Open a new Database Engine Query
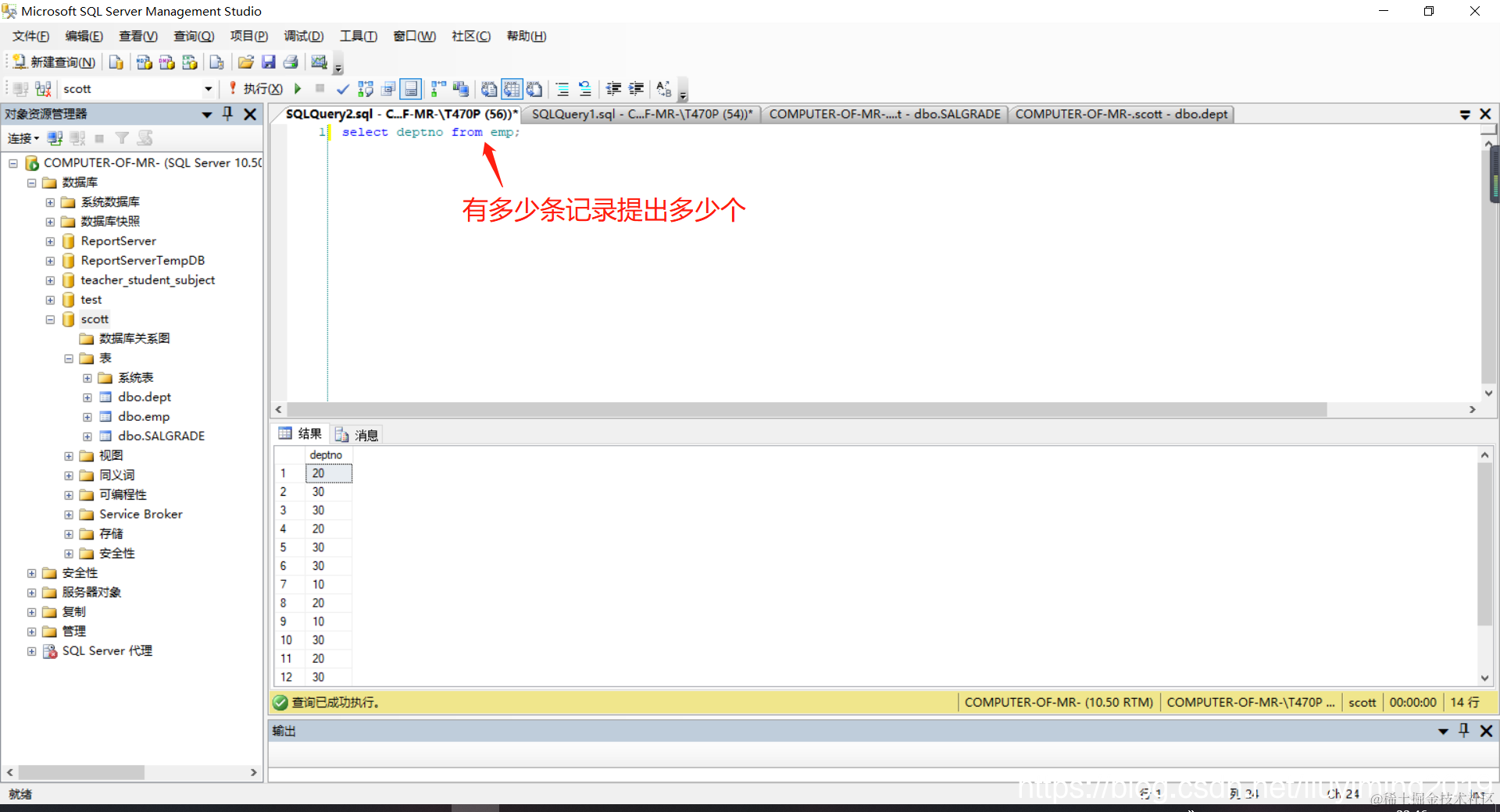Screen dimensions: 1500x812 (x=116, y=62)
